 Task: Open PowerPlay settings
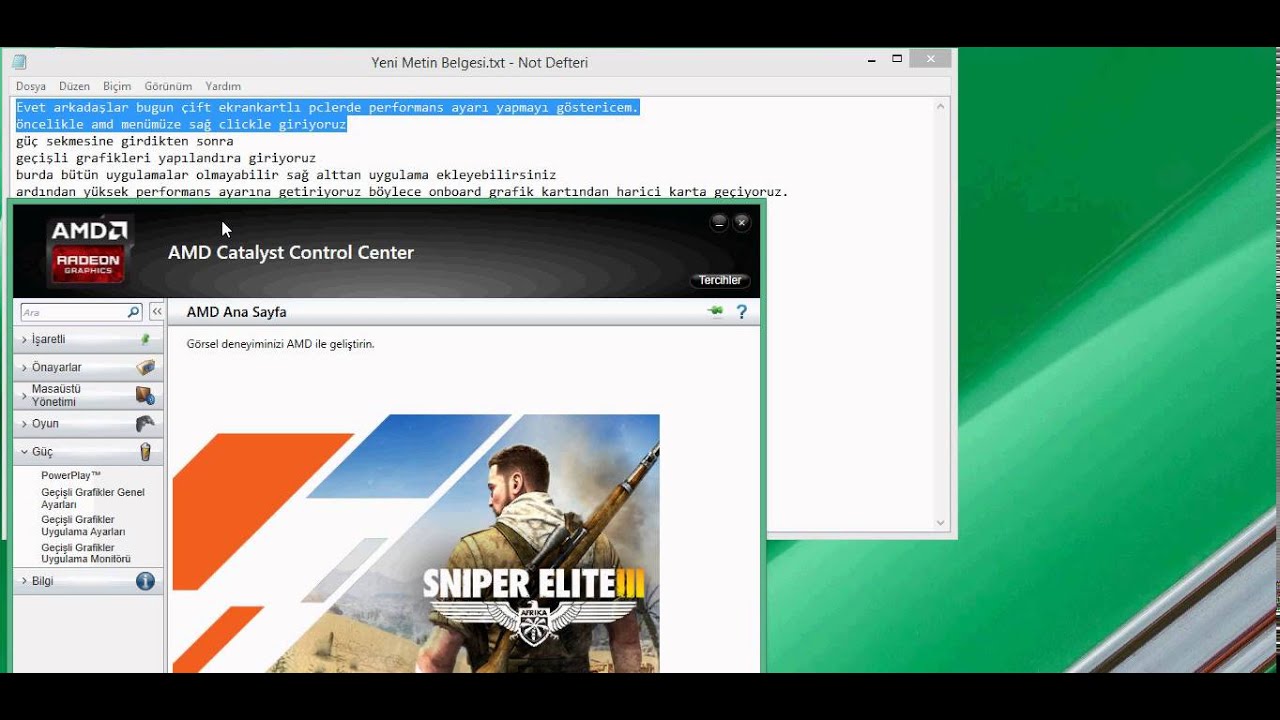click(71, 475)
